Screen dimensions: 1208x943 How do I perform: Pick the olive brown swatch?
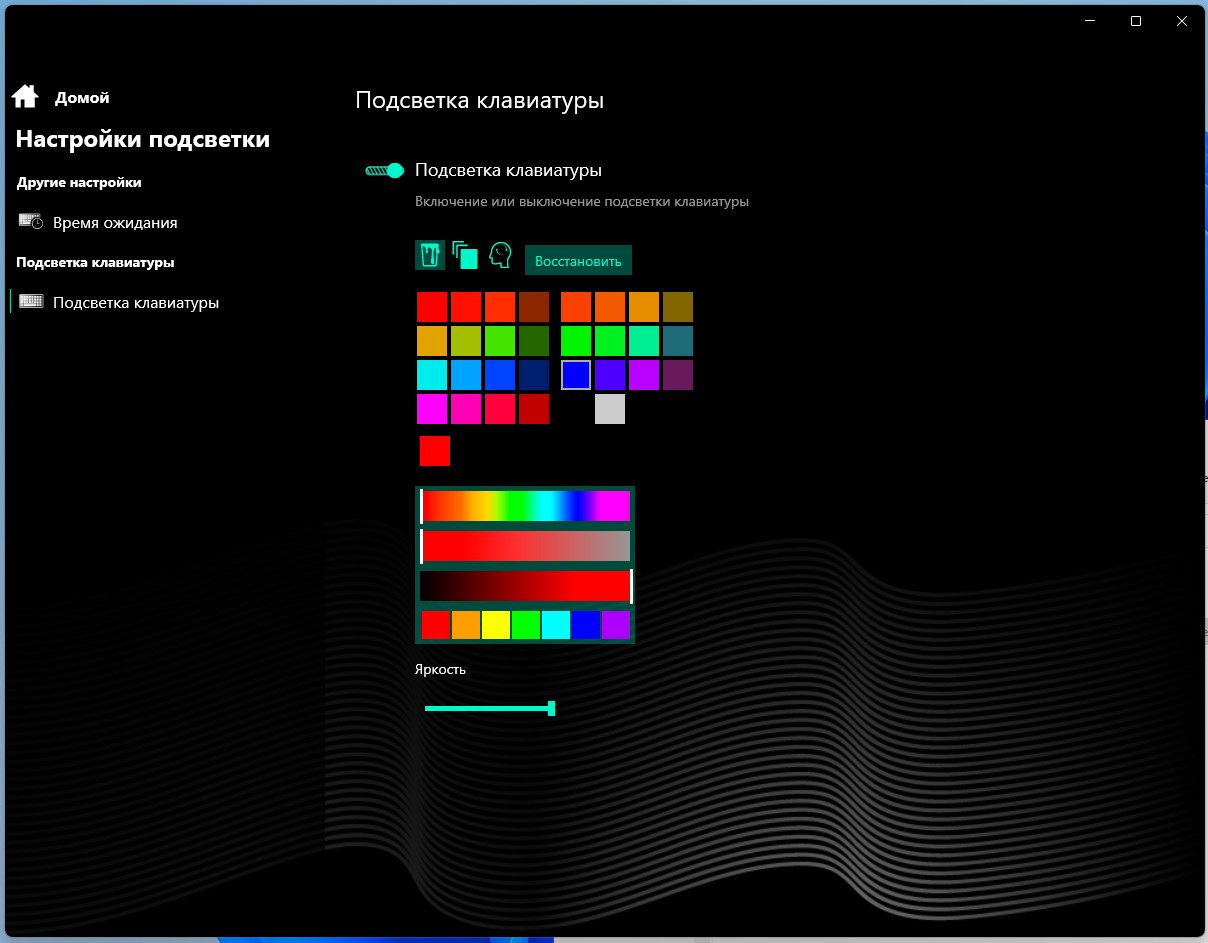tap(678, 307)
